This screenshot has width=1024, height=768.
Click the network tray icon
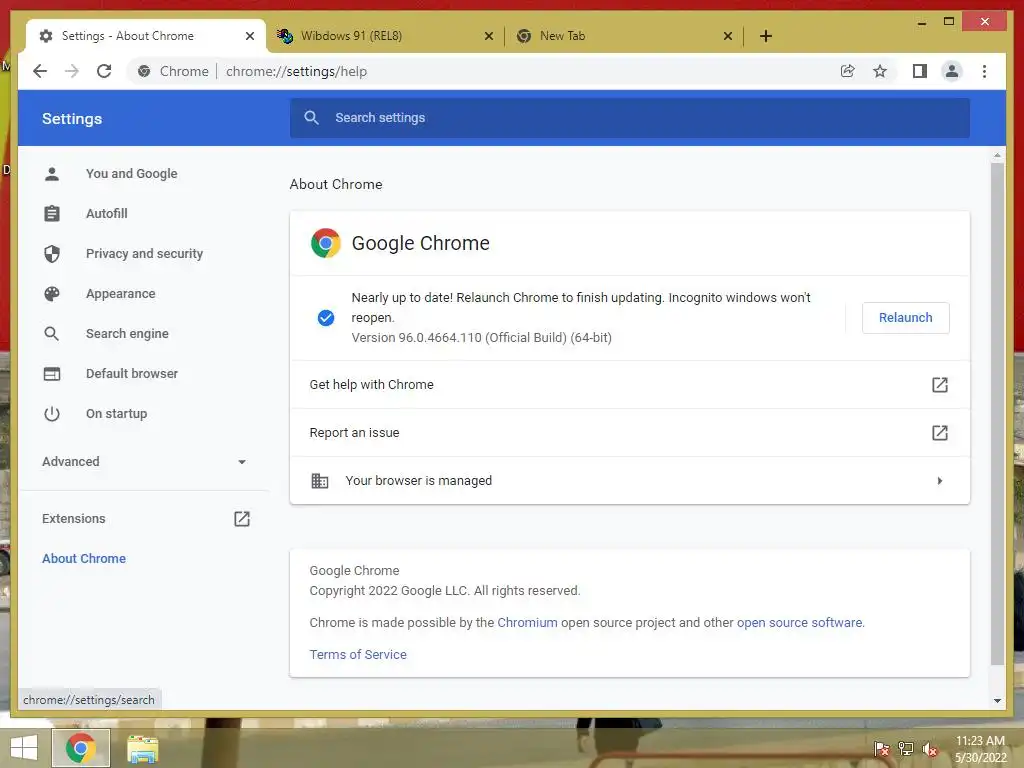(x=905, y=749)
